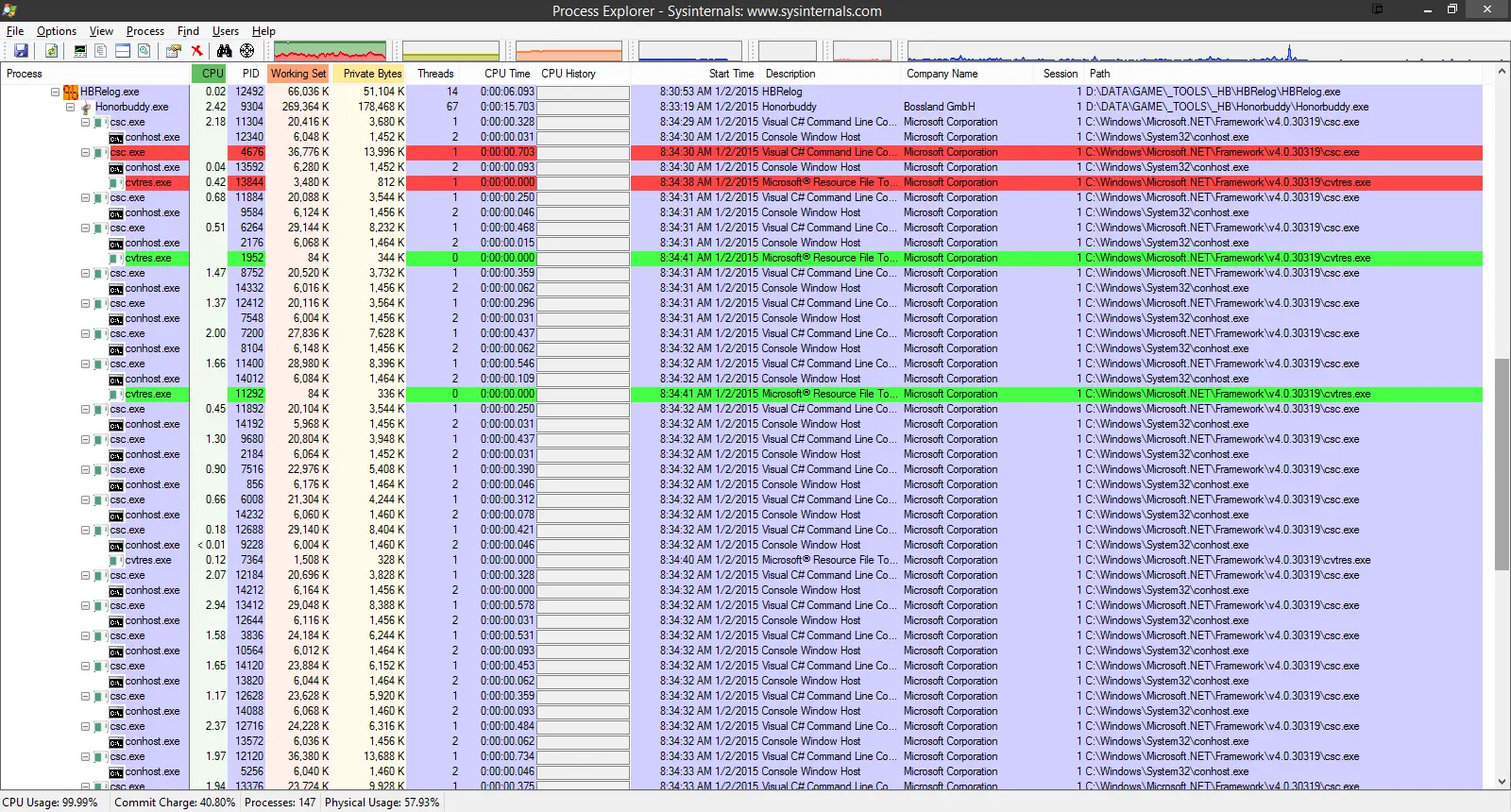Toggle the Show Process Tree toolbar icon
This screenshot has width=1511, height=812.
[101, 51]
